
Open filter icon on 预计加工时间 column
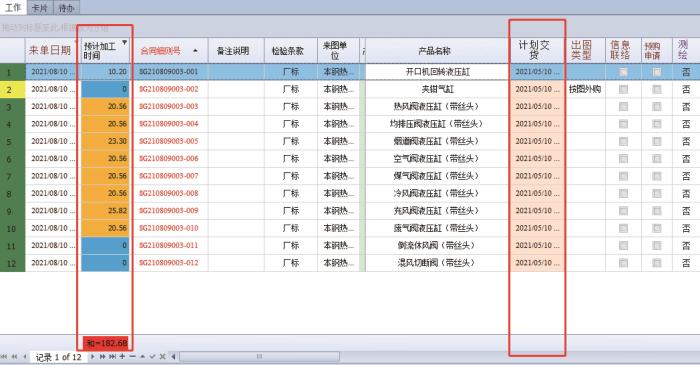(125, 42)
